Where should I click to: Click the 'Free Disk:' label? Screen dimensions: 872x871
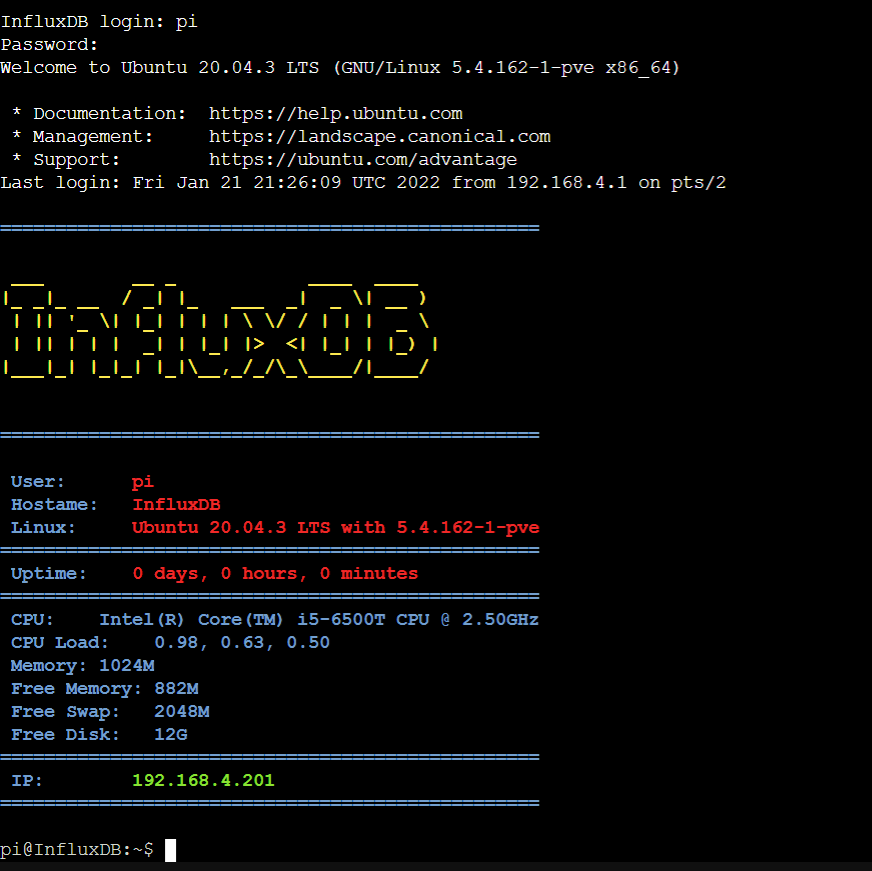click(66, 735)
